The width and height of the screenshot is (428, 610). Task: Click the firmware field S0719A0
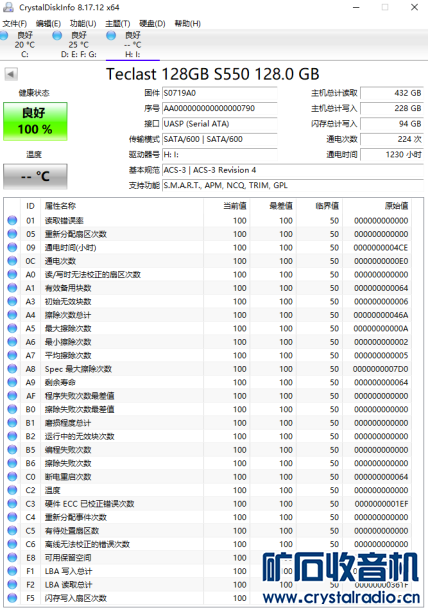click(219, 93)
